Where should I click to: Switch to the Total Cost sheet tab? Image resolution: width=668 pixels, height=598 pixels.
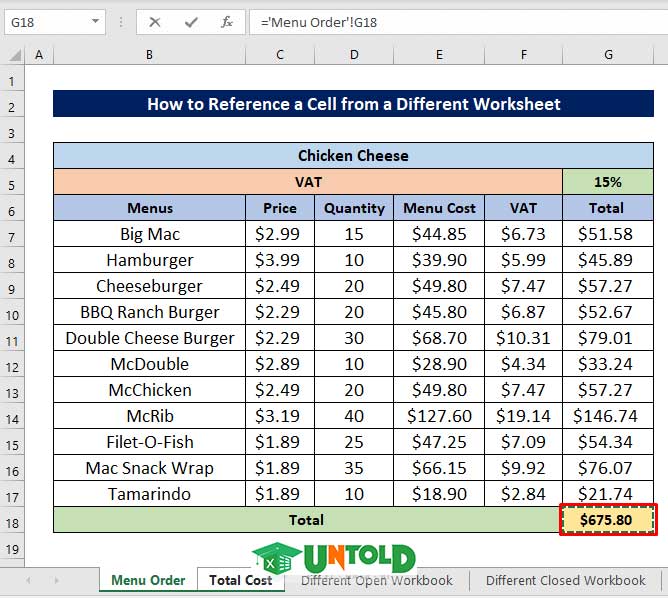pyautogui.click(x=241, y=580)
